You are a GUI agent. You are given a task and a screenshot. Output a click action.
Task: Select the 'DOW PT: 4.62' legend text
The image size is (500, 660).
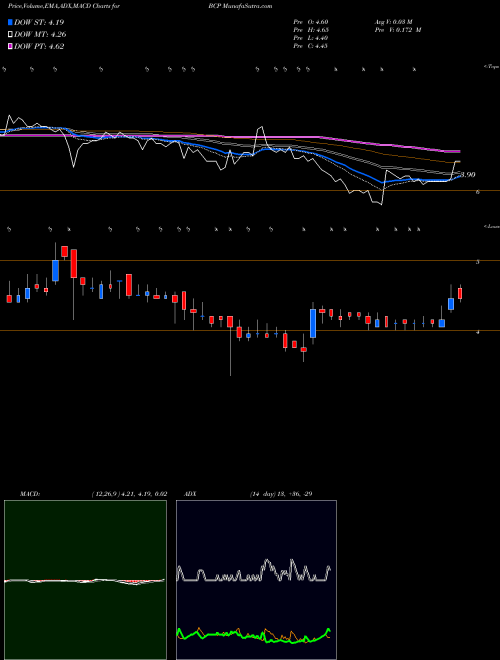pos(39,47)
